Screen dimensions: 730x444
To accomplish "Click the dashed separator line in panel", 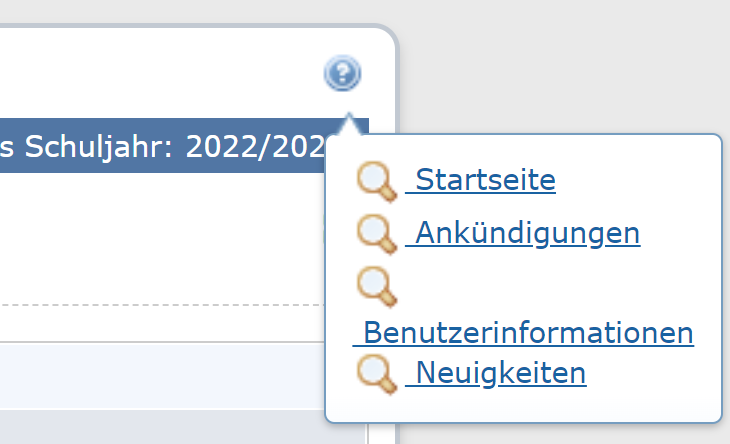I will click(x=162, y=305).
